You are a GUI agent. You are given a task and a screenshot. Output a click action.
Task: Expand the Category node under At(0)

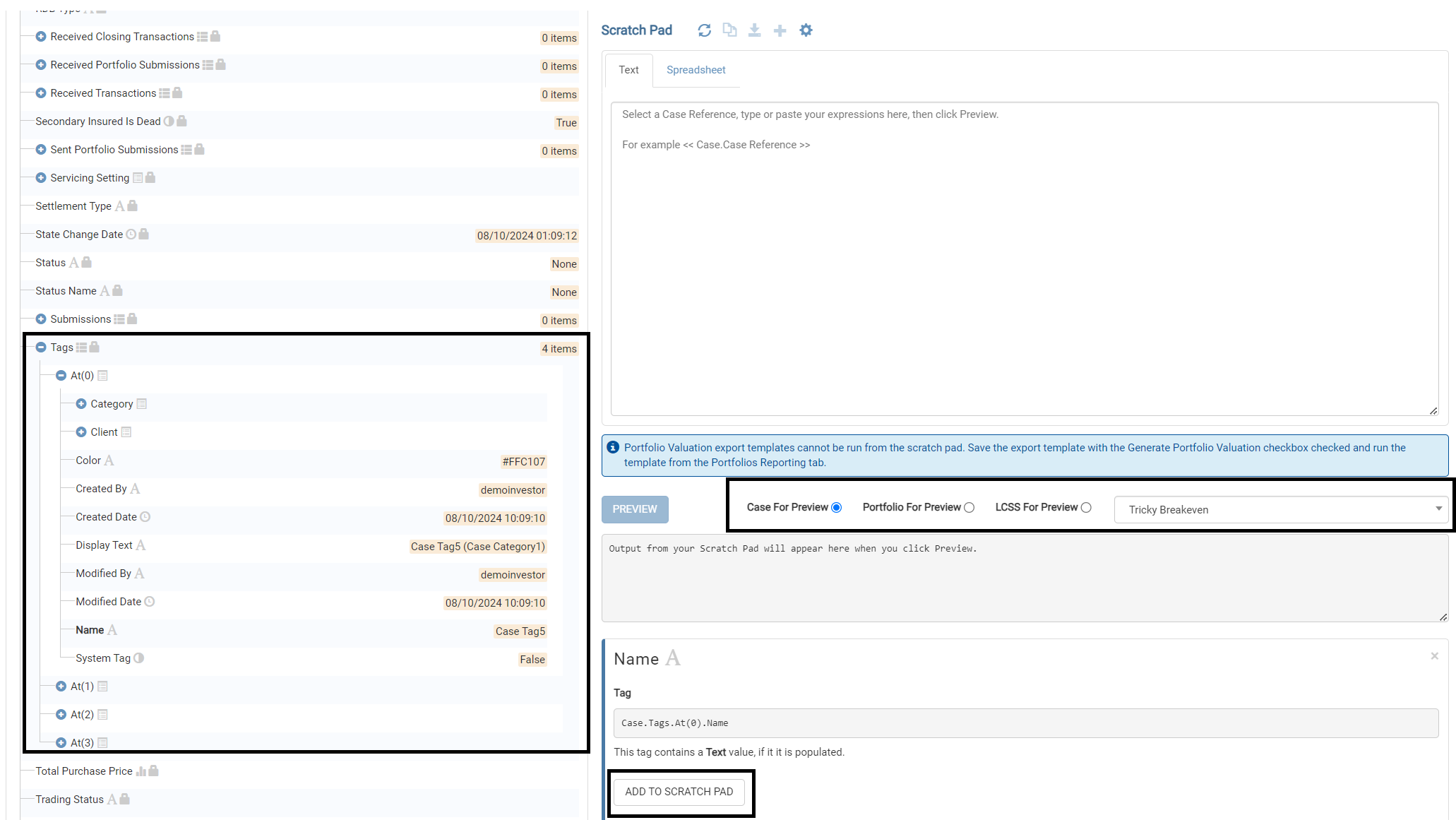click(81, 404)
